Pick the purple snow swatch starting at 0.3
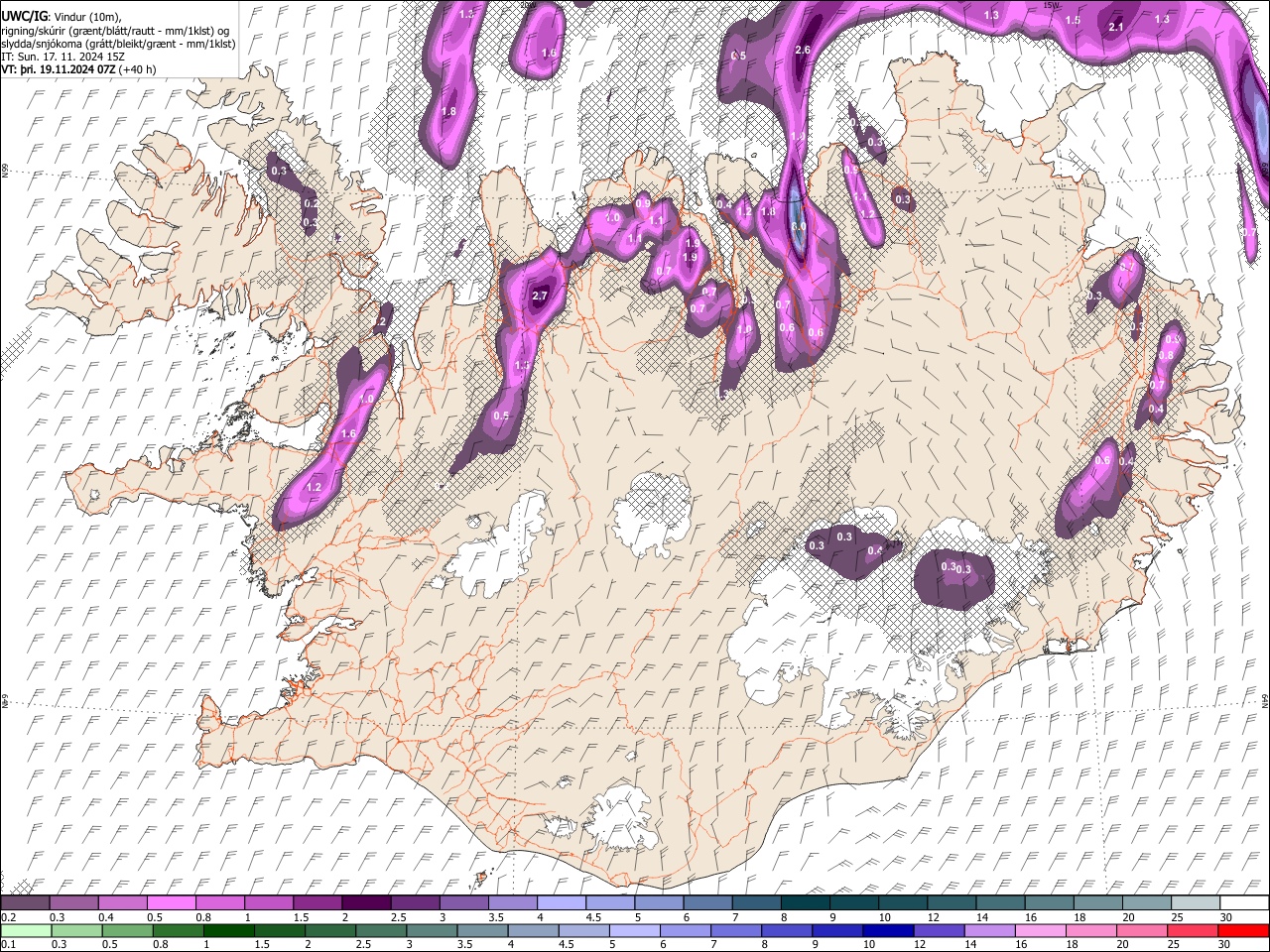Viewport: 1270px width, 952px height. 74,902
